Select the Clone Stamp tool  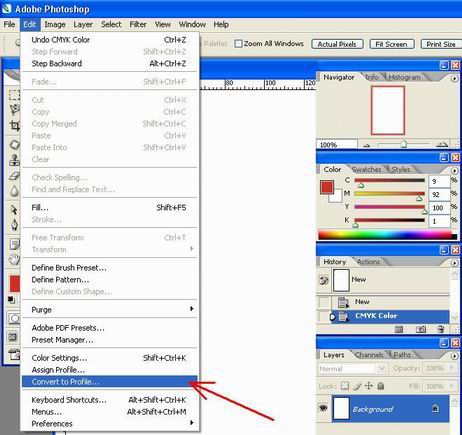pyautogui.click(x=14, y=160)
